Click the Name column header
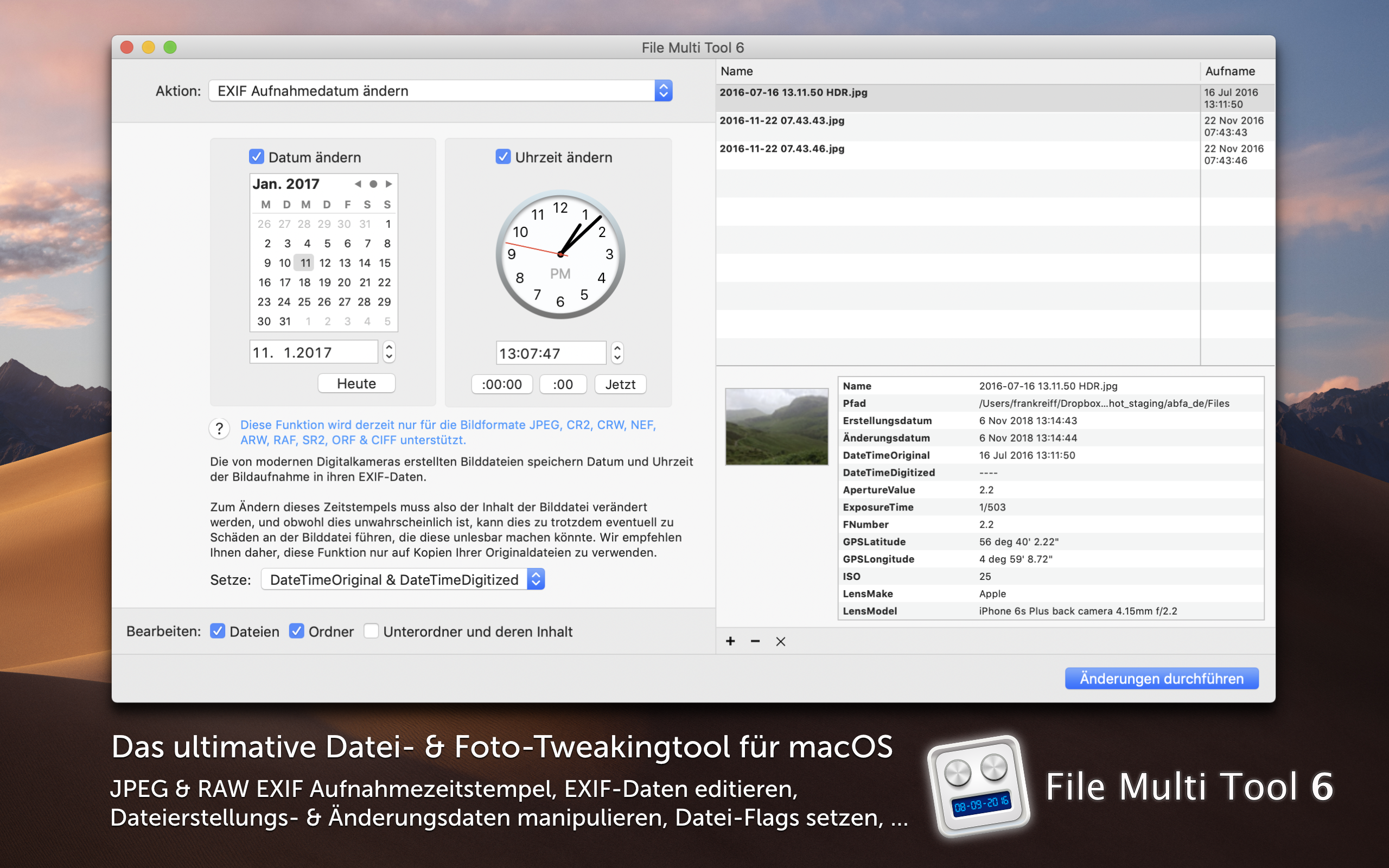 pyautogui.click(x=957, y=71)
